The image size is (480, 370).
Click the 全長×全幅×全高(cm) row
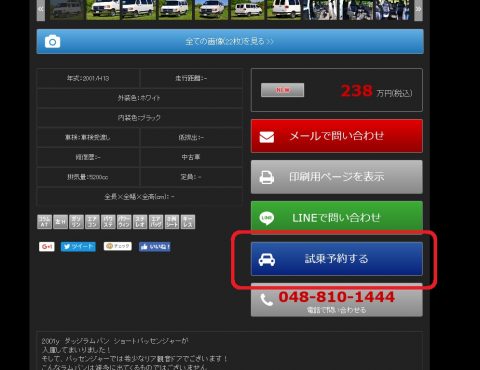point(139,197)
